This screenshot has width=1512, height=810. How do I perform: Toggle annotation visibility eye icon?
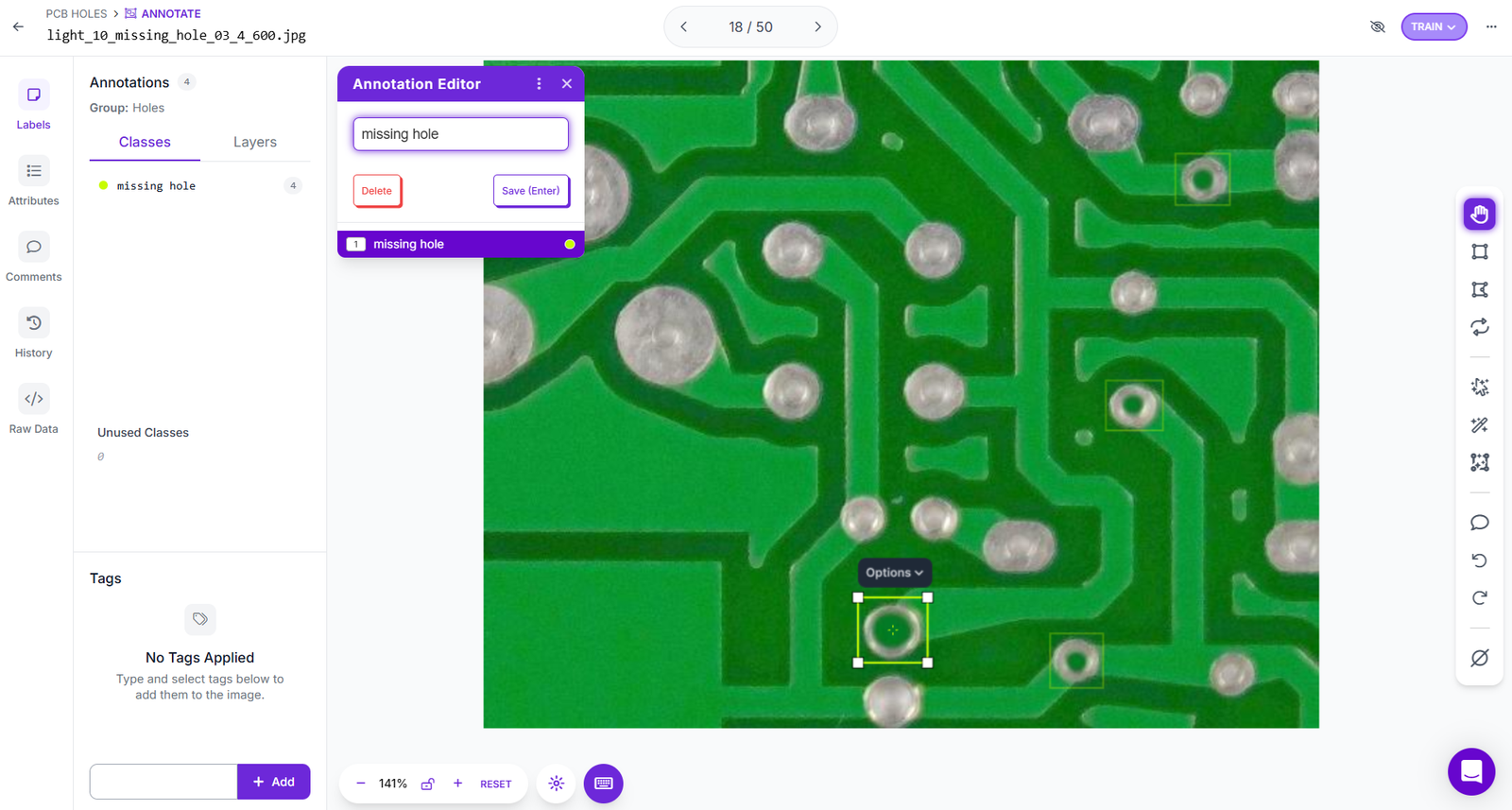[x=1377, y=26]
